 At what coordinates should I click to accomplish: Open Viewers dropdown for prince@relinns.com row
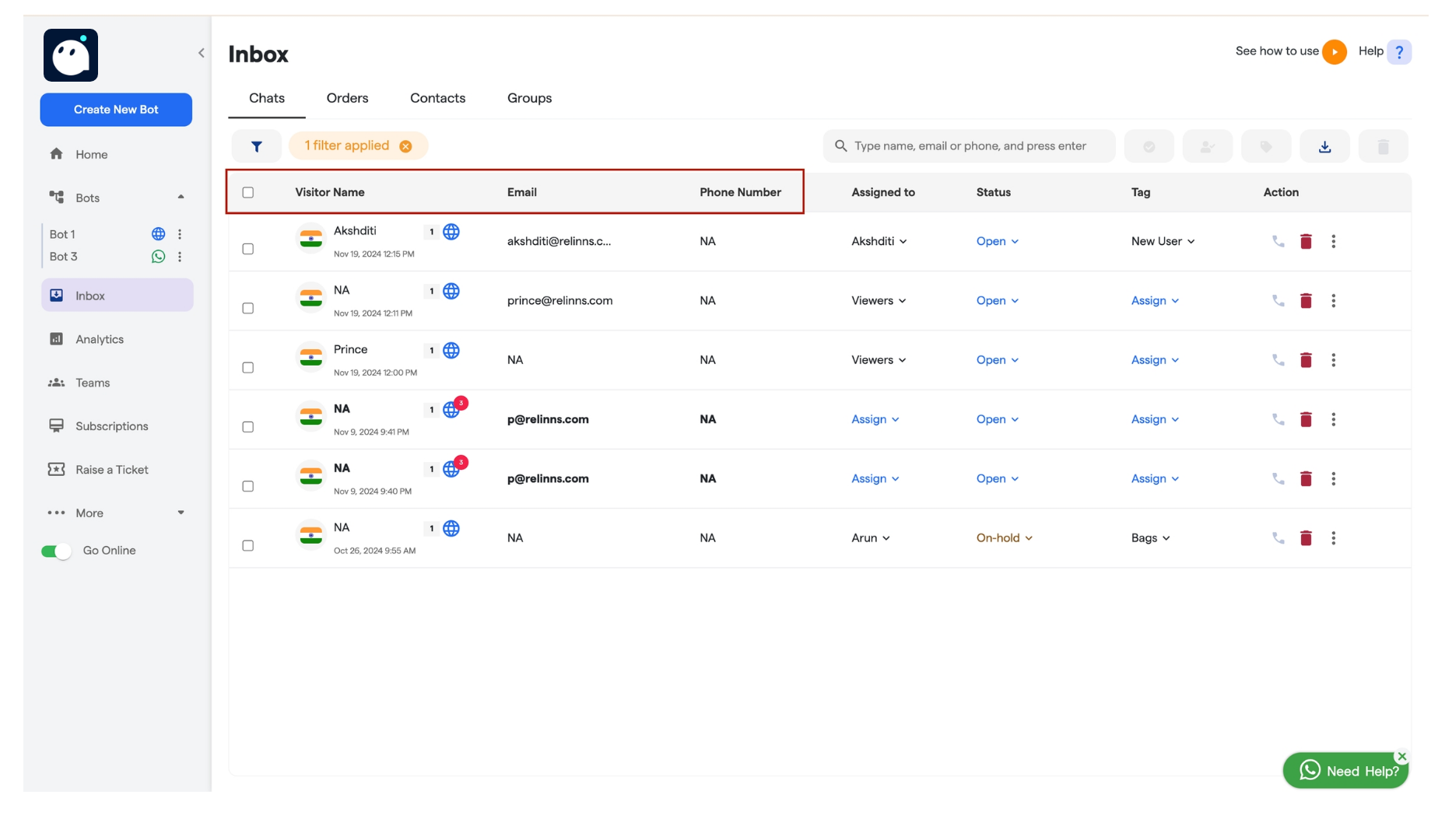pos(879,300)
